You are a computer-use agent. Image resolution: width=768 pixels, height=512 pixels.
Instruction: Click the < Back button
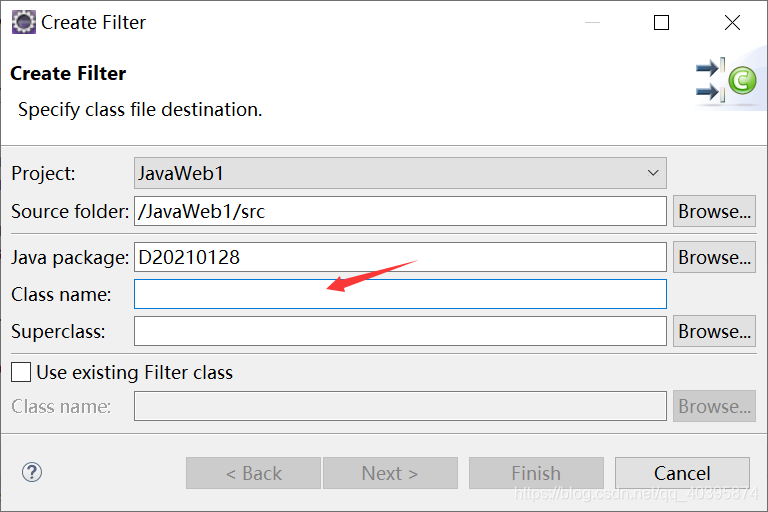[x=253, y=473]
